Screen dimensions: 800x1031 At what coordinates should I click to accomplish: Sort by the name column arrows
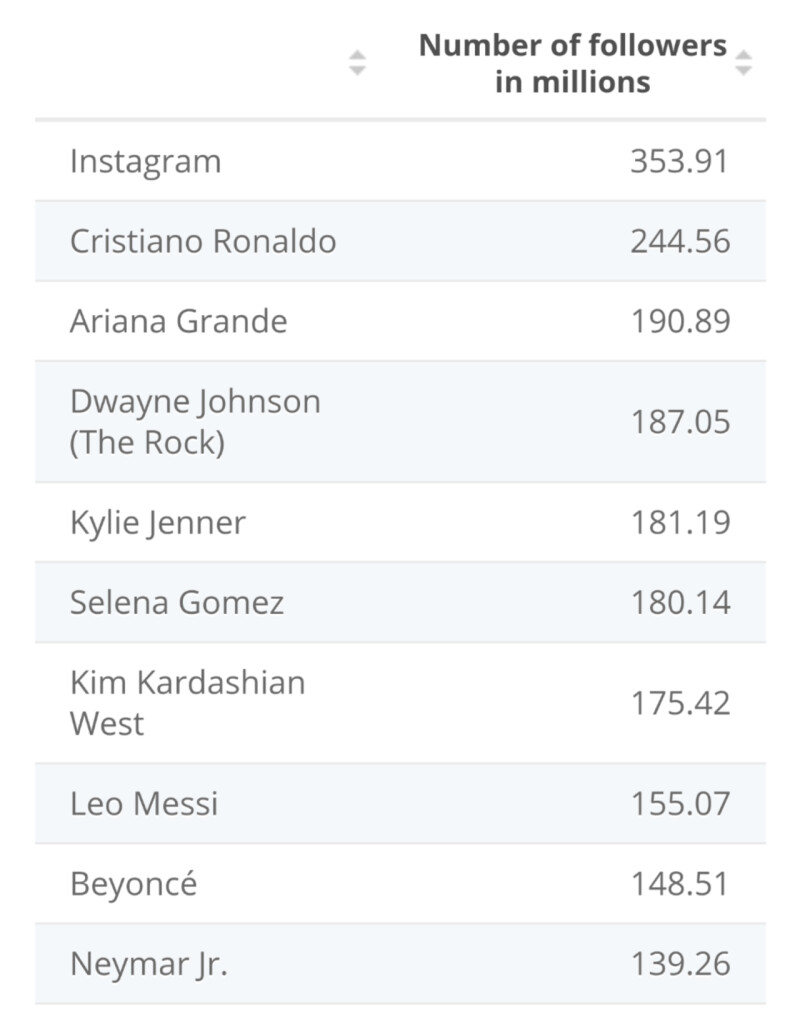click(357, 63)
